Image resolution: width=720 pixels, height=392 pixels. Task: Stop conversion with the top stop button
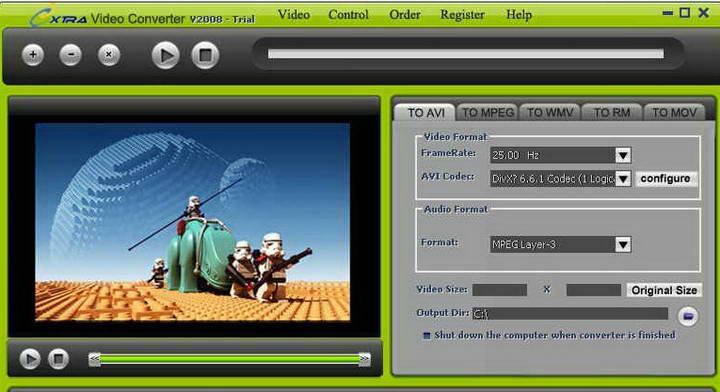(x=205, y=56)
